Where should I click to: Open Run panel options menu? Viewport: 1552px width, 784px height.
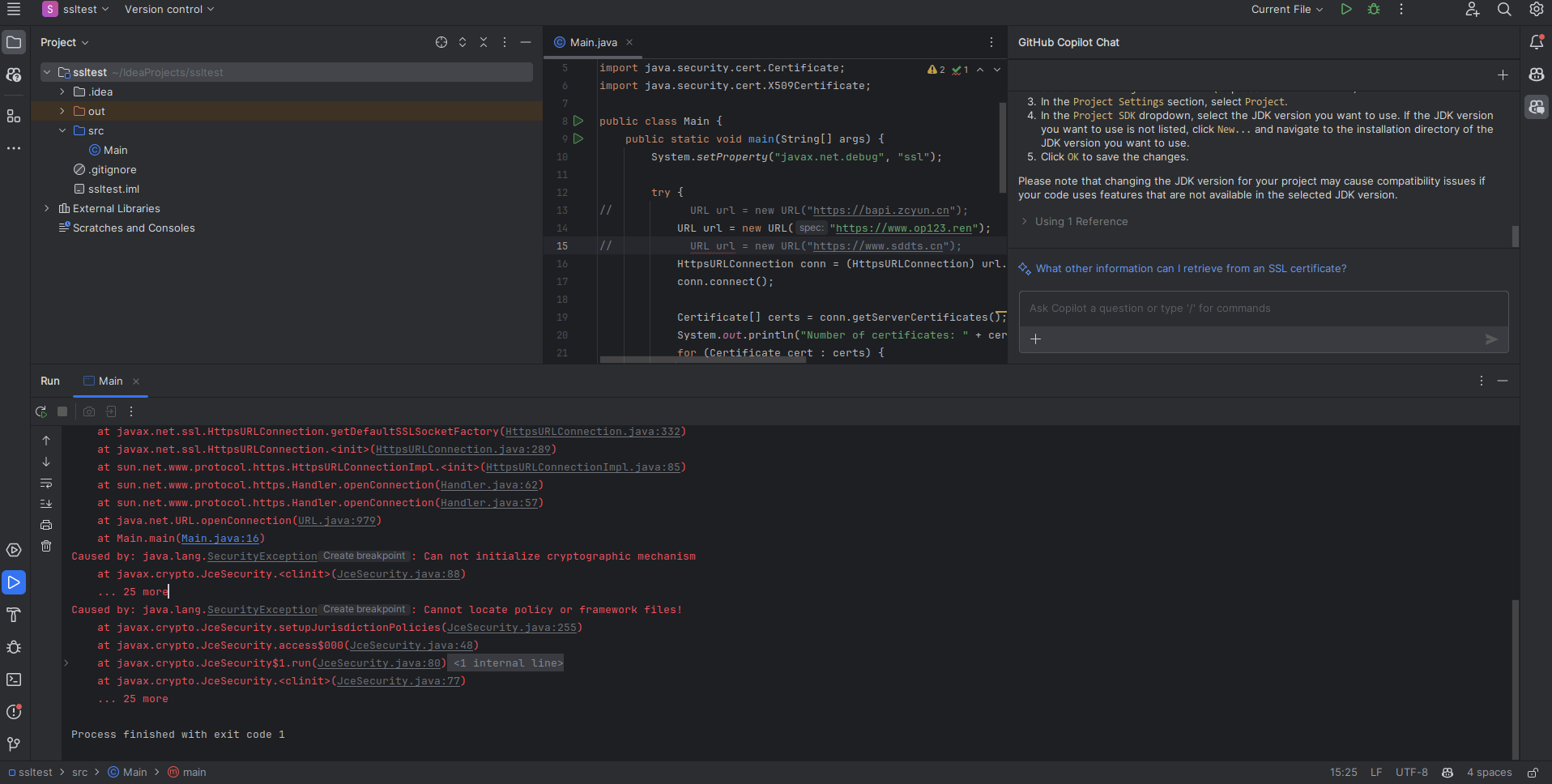point(1482,381)
